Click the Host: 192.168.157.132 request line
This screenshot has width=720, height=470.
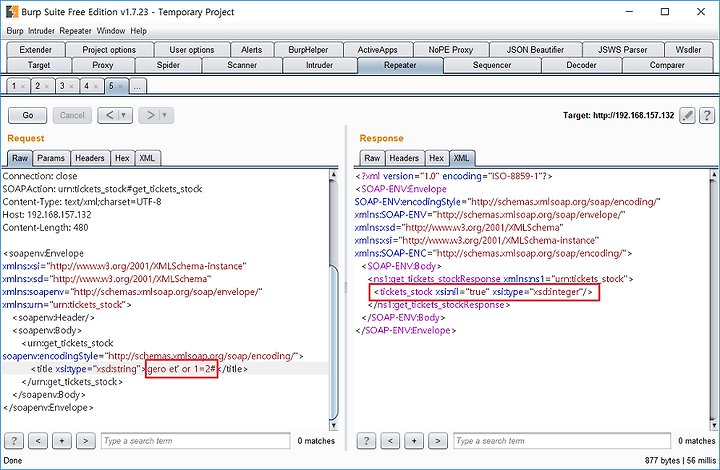click(x=47, y=215)
